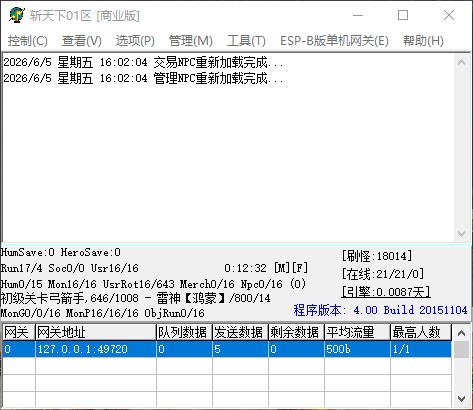Select the 管理NPC重新加载完成 log line
The height and width of the screenshot is (410, 473).
pyautogui.click(x=143, y=79)
